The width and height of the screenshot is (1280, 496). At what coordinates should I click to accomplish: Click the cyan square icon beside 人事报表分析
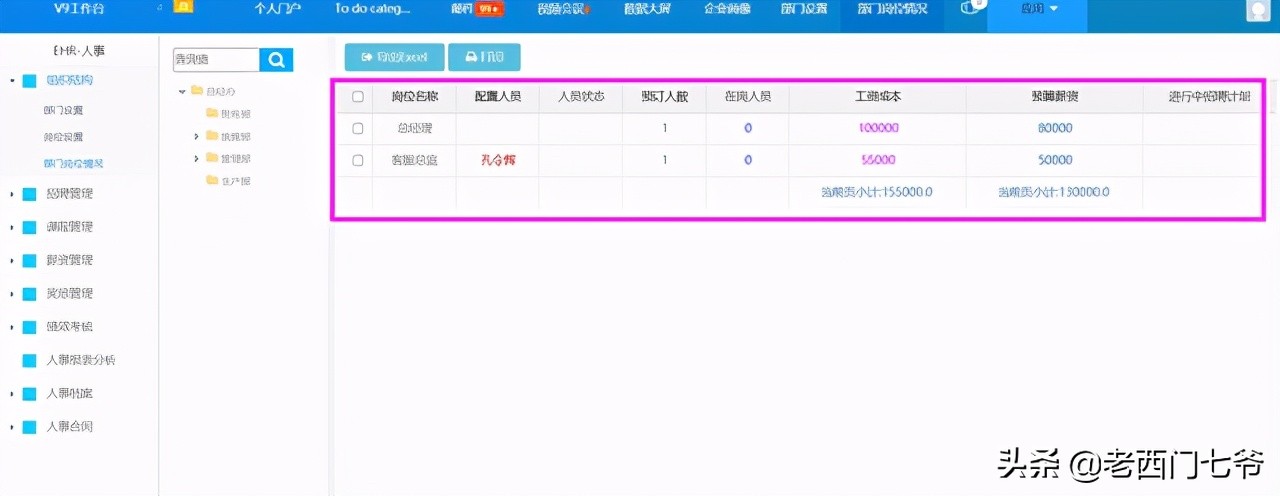tap(29, 360)
